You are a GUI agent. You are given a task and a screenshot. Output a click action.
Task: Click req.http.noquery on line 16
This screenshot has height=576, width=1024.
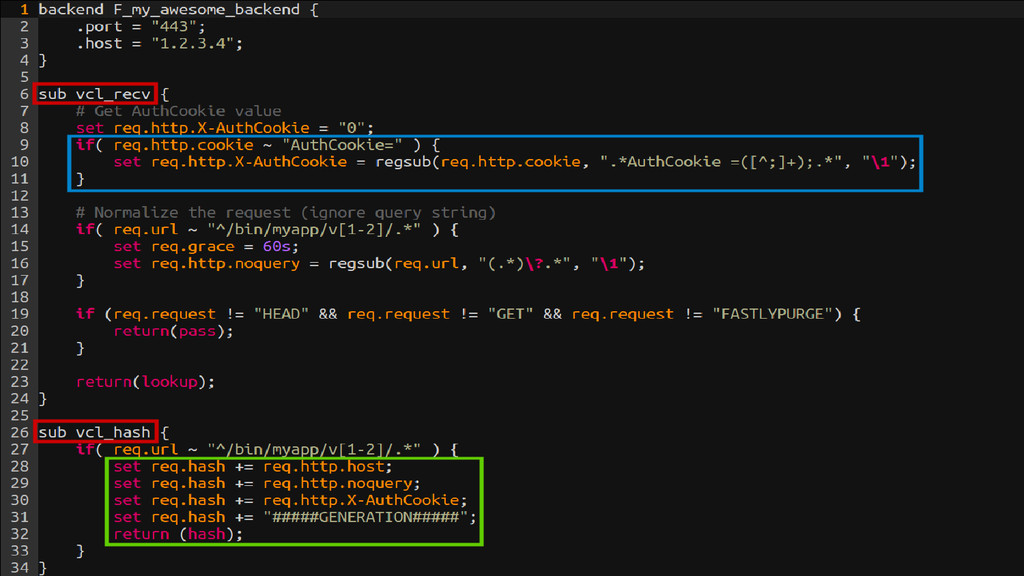coord(225,264)
